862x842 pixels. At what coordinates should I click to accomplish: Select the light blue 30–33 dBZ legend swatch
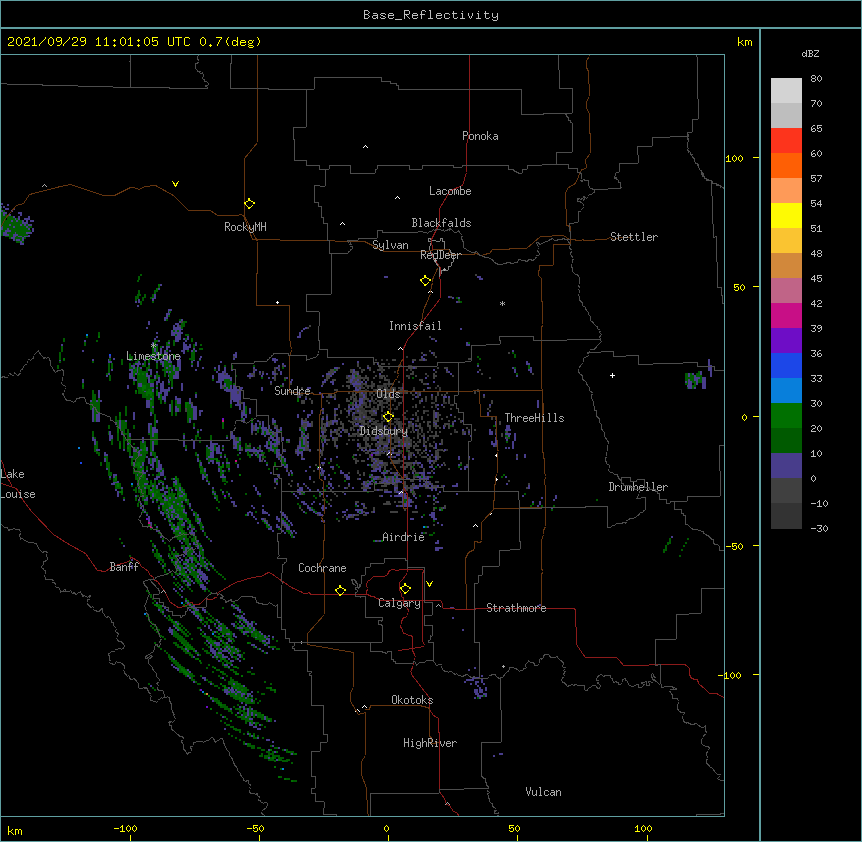[786, 391]
